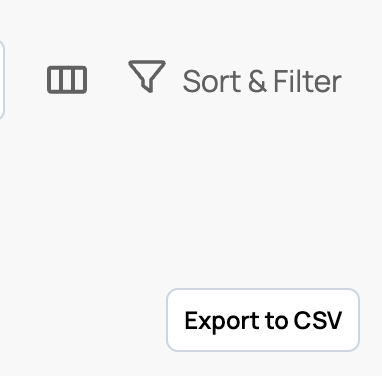Click the word Sort in the toolbar

click(x=212, y=81)
